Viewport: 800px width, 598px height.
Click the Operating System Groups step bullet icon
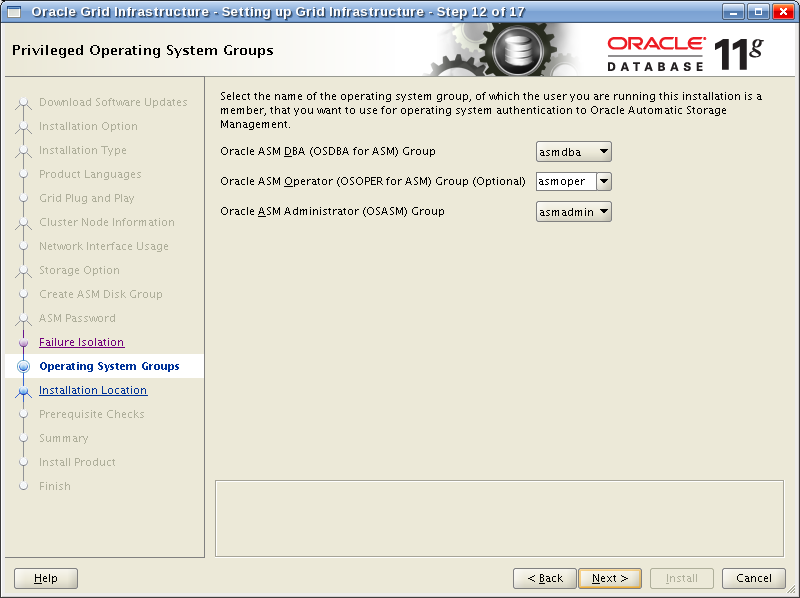pyautogui.click(x=24, y=367)
